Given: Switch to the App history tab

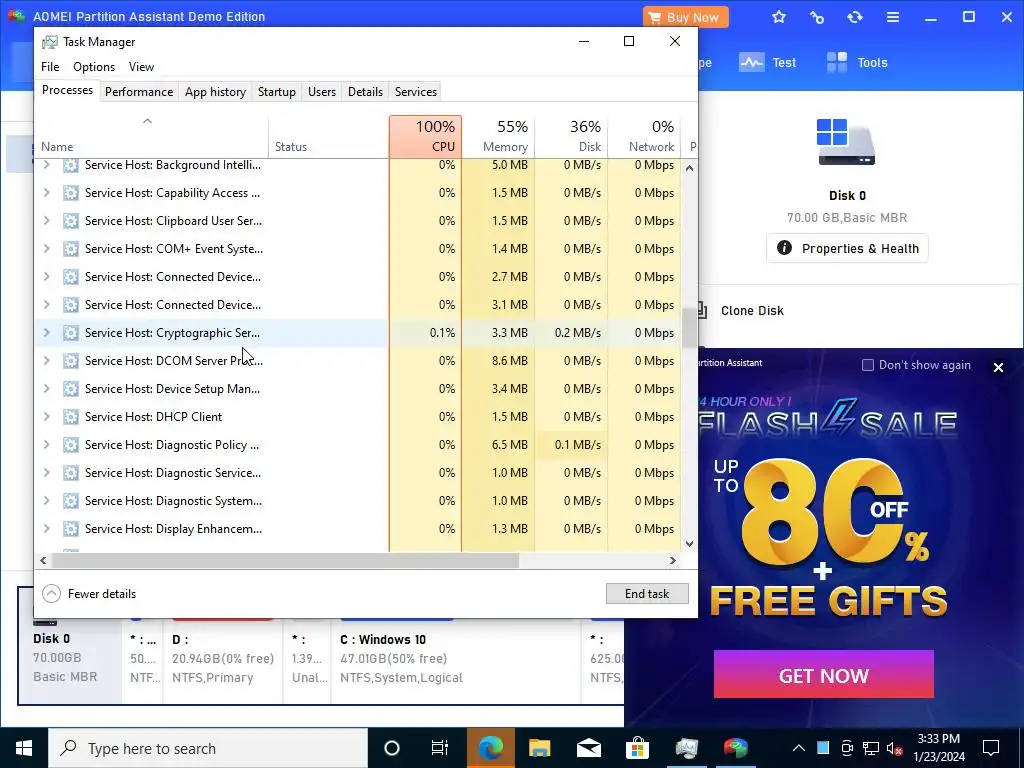Looking at the screenshot, I should pos(216,91).
